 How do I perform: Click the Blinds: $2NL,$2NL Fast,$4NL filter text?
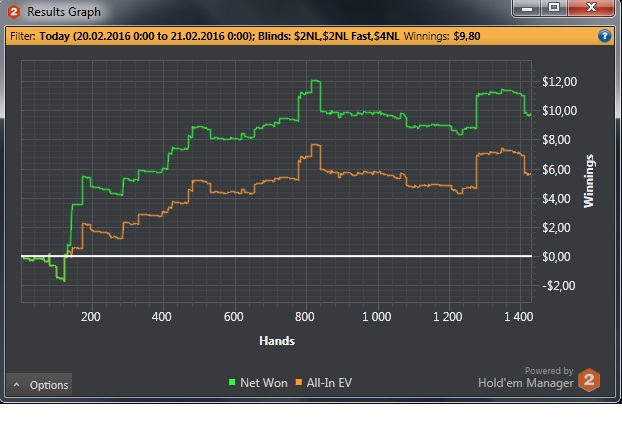coord(328,36)
